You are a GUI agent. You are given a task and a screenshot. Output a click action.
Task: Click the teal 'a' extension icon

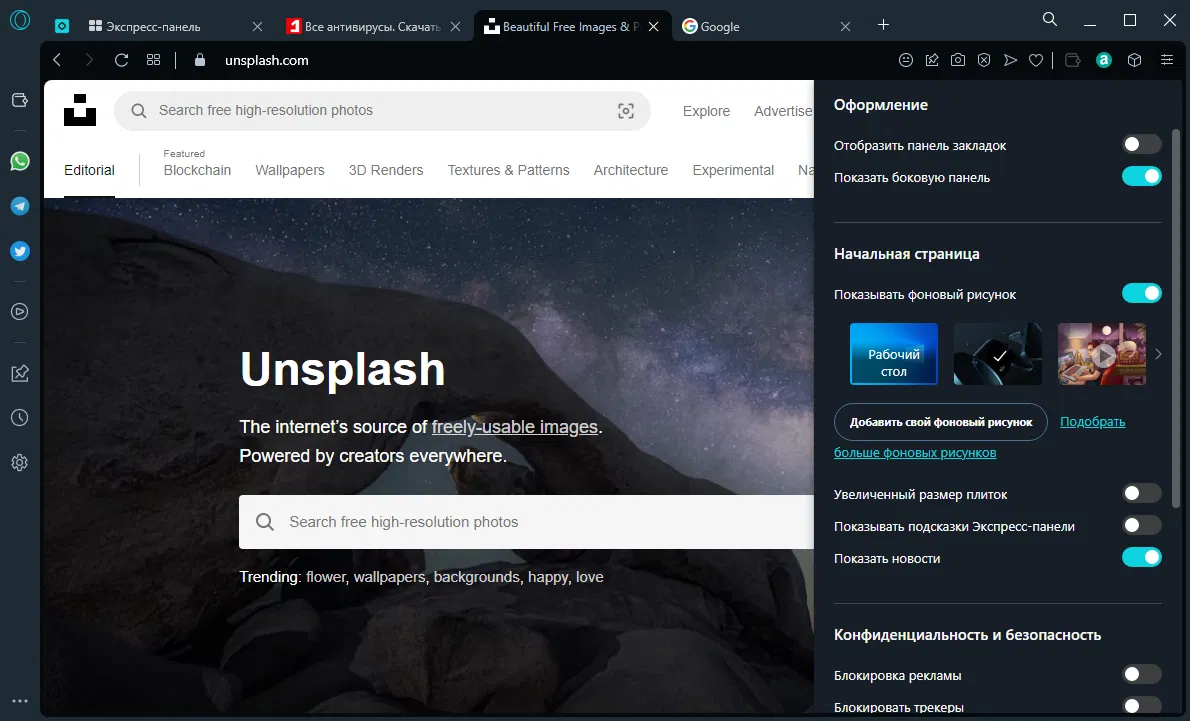[1104, 60]
